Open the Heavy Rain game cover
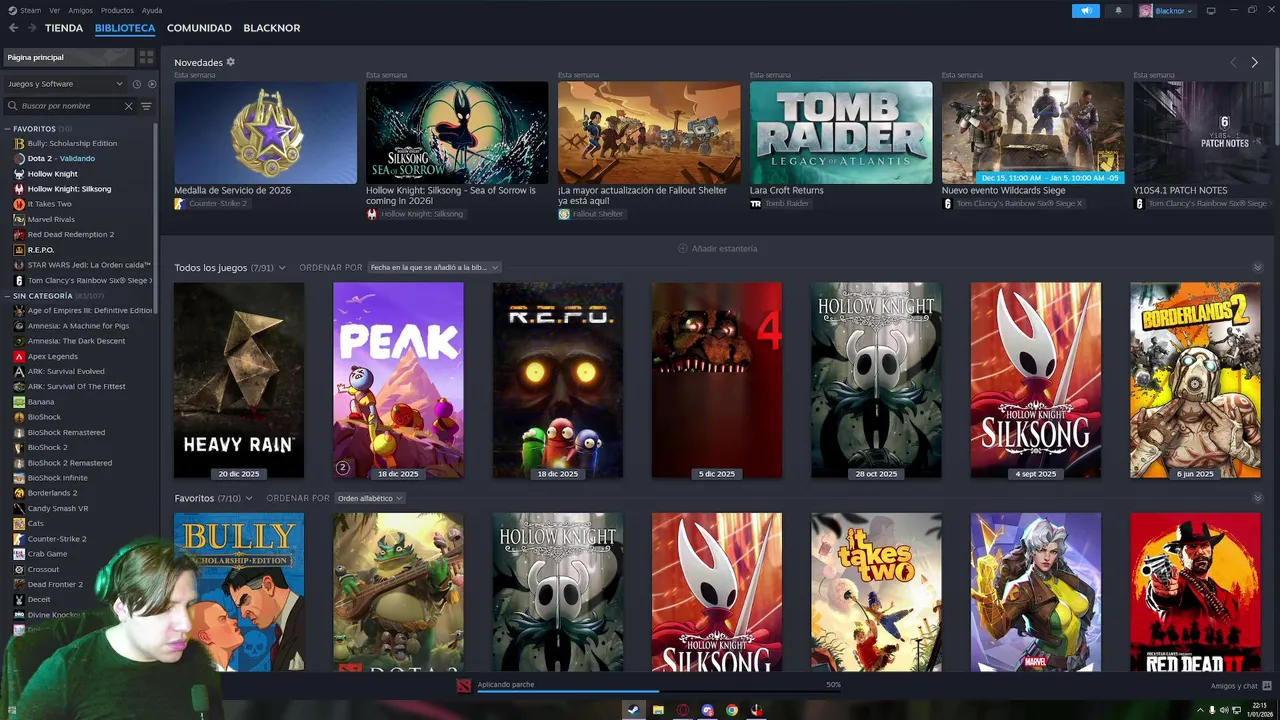 tap(239, 380)
